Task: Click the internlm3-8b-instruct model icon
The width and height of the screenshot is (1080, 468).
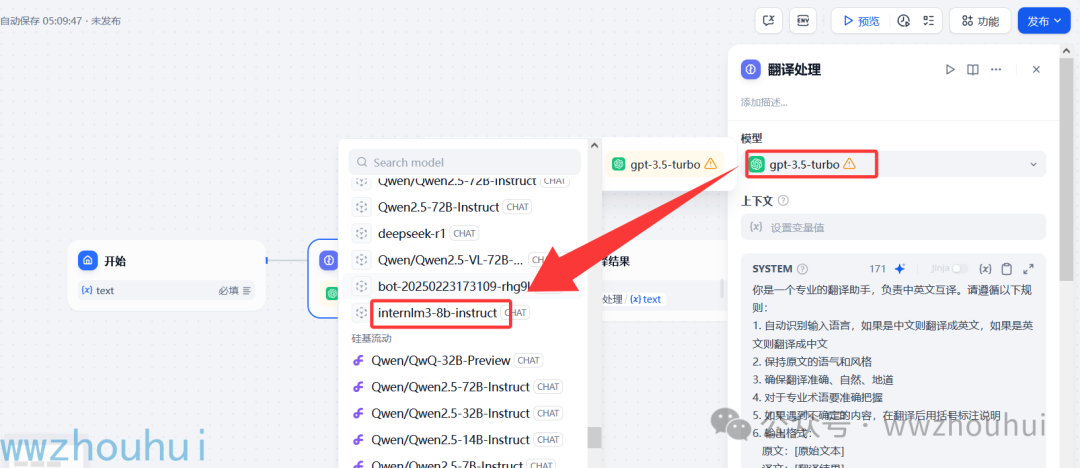Action: [x=361, y=313]
